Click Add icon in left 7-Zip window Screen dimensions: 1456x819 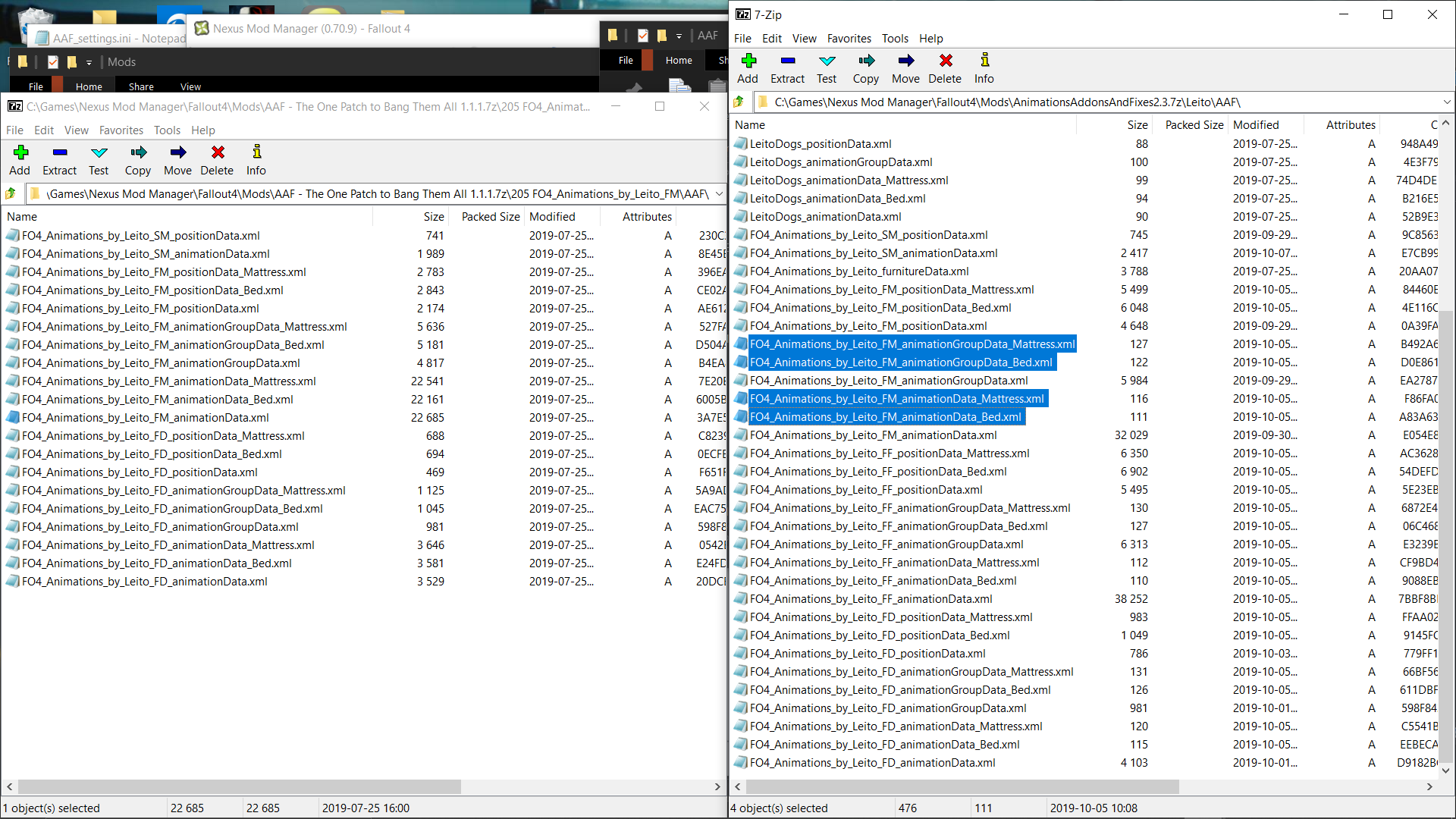pos(20,152)
